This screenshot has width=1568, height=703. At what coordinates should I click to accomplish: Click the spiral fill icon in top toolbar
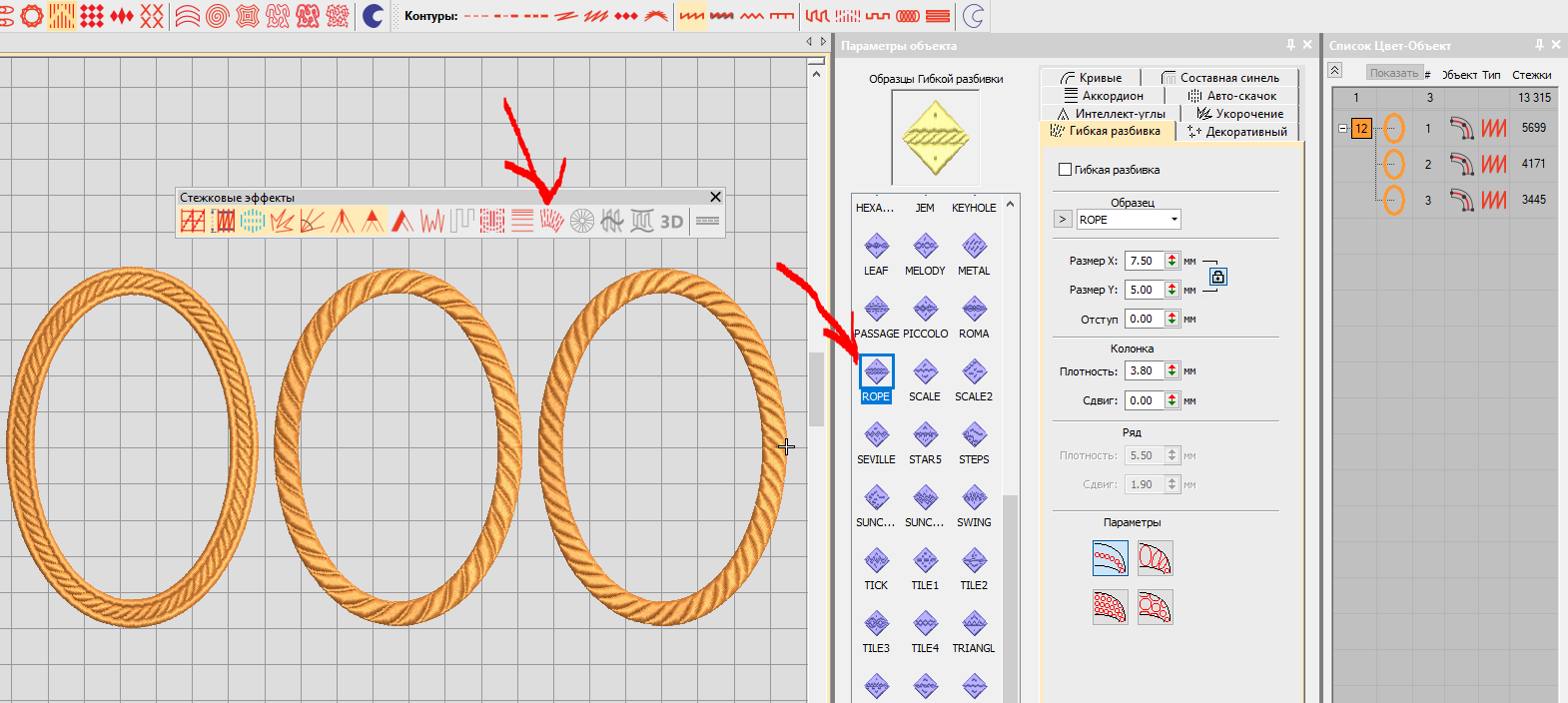click(218, 16)
